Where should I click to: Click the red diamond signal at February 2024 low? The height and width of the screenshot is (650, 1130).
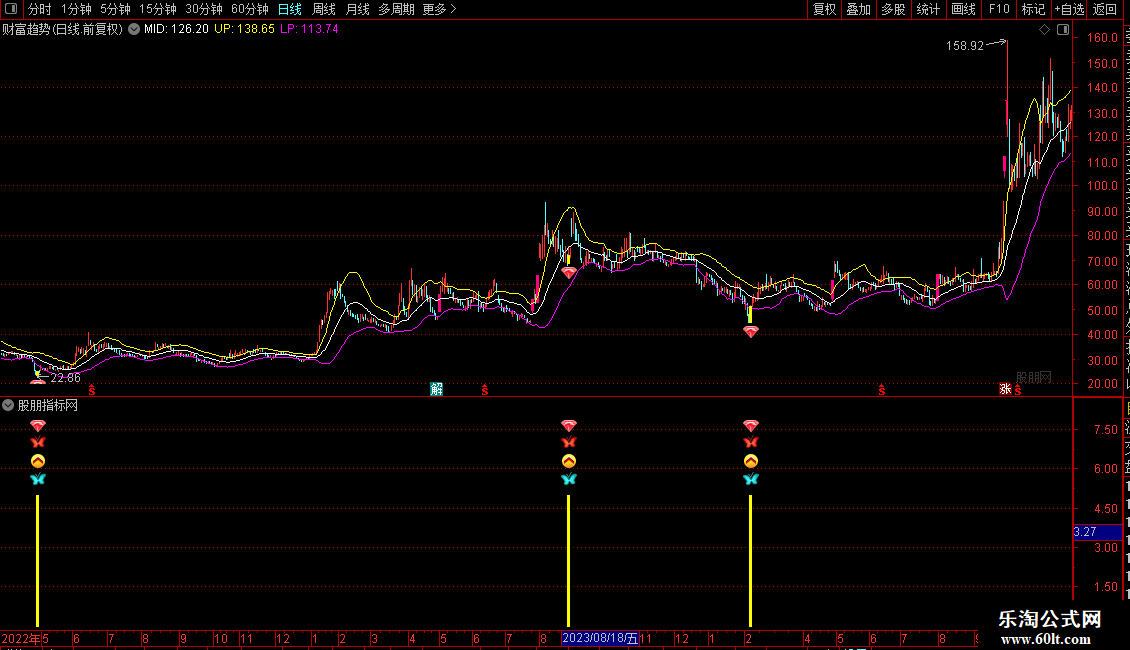pos(750,331)
